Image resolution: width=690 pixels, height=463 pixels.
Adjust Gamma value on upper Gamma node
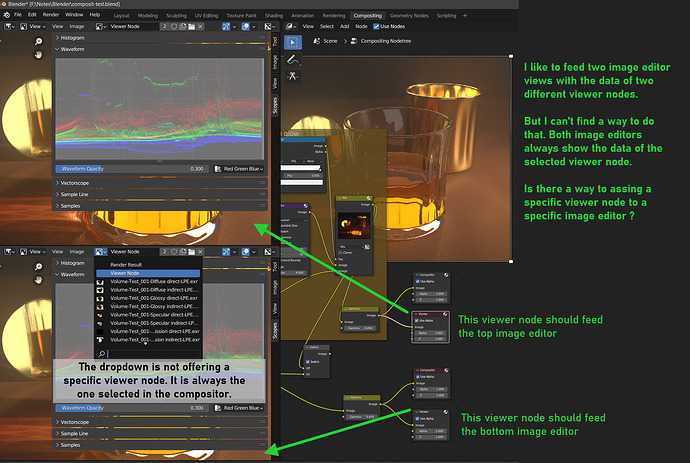(x=360, y=328)
